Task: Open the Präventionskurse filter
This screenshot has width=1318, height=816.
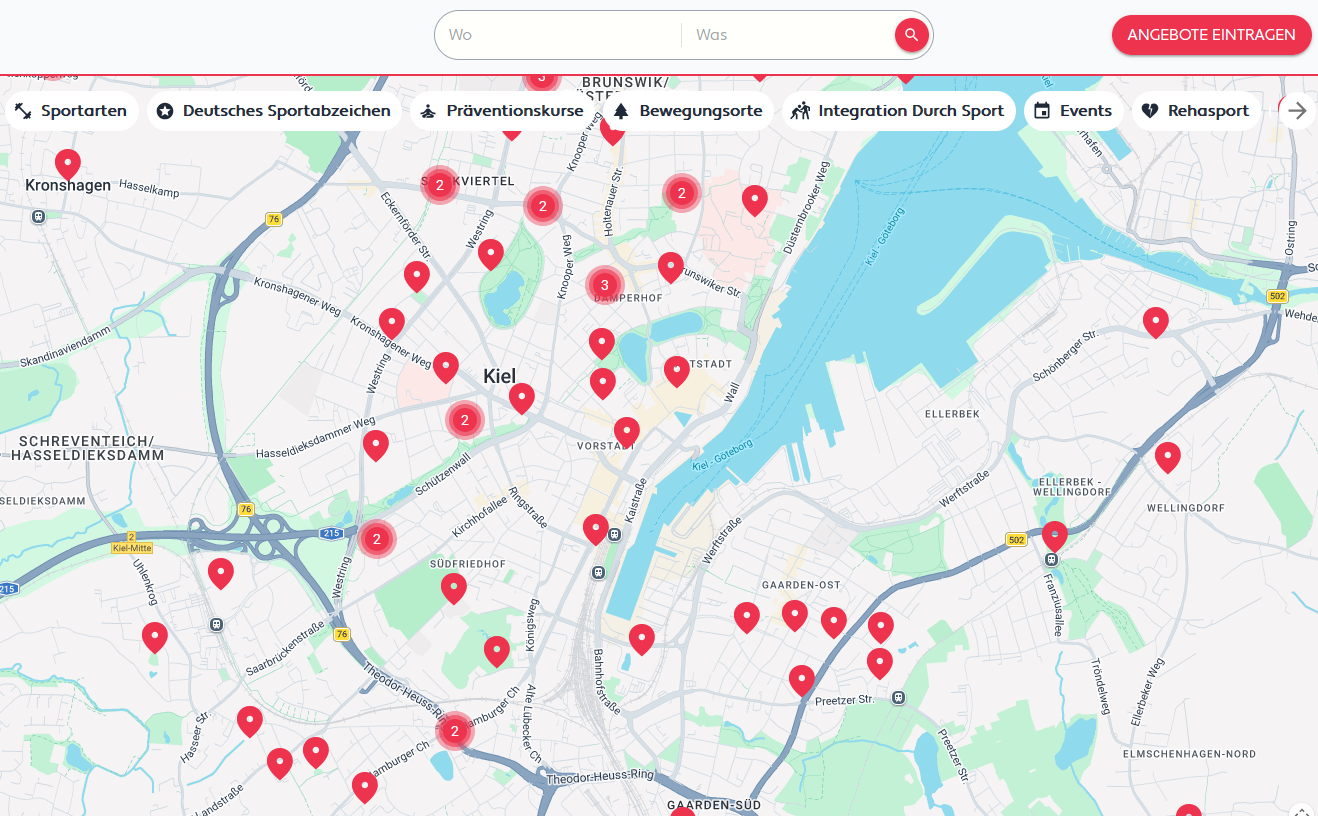Action: [502, 111]
